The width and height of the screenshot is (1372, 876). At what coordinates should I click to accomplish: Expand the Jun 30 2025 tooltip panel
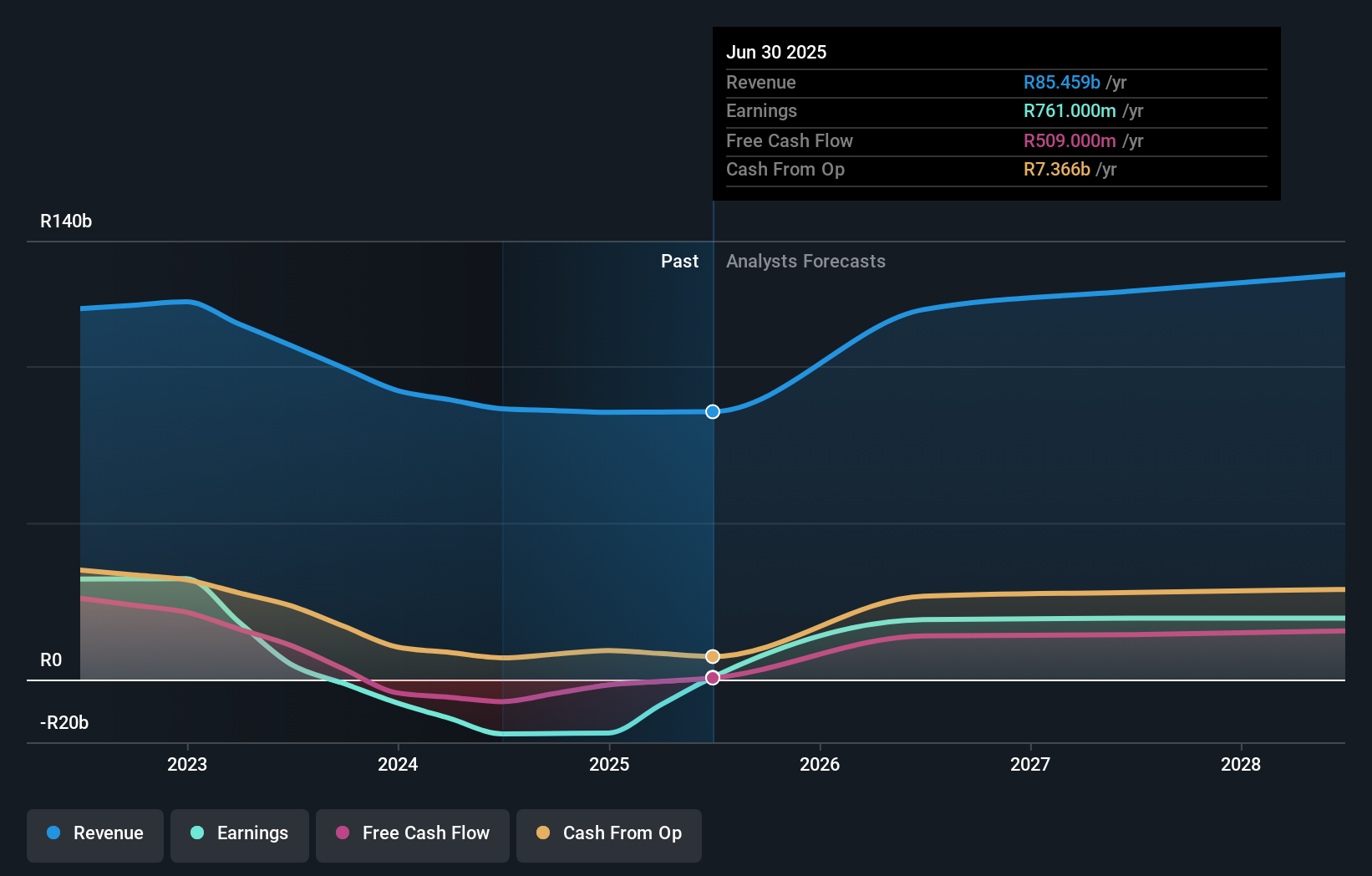[996, 113]
